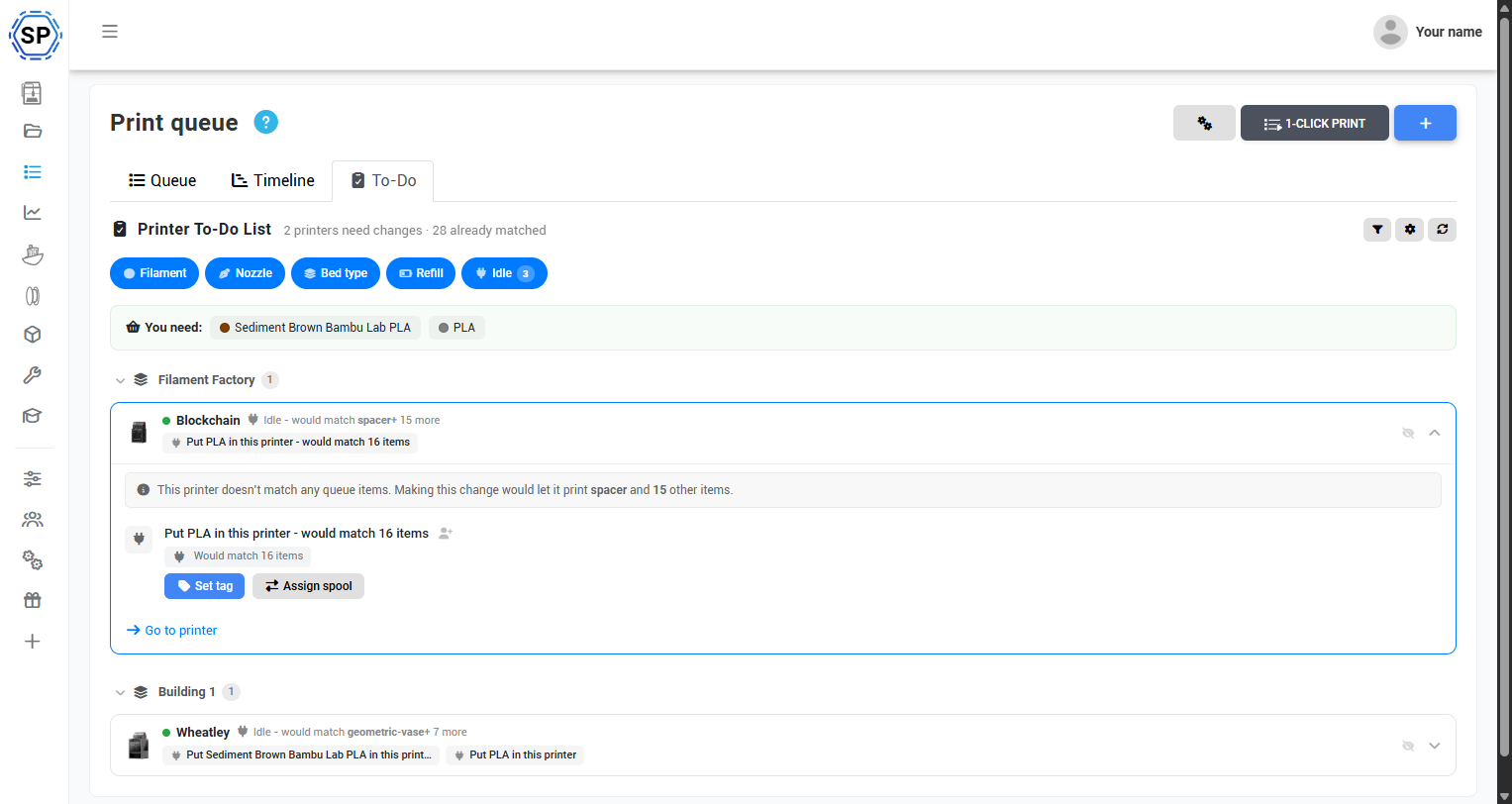Screen dimensions: 1512x804
Task: Expand the Wheatley printer card
Action: point(1435,746)
